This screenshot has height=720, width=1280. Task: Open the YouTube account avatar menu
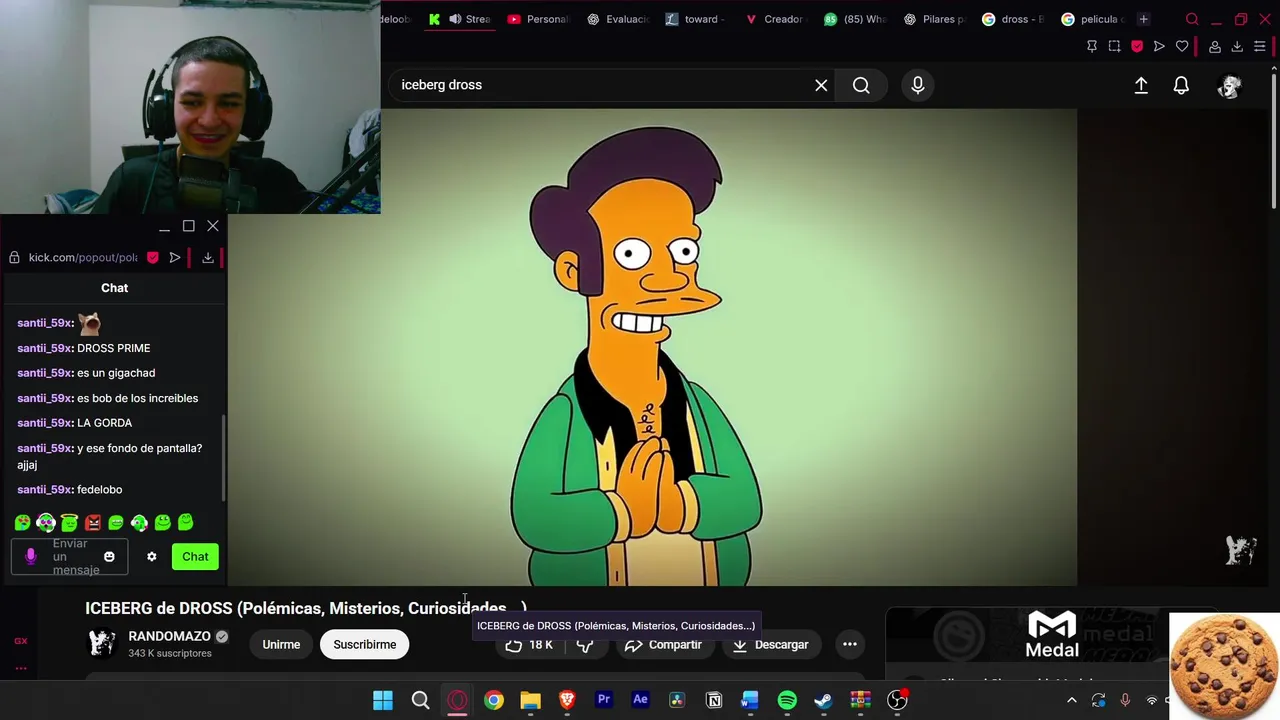click(x=1230, y=86)
